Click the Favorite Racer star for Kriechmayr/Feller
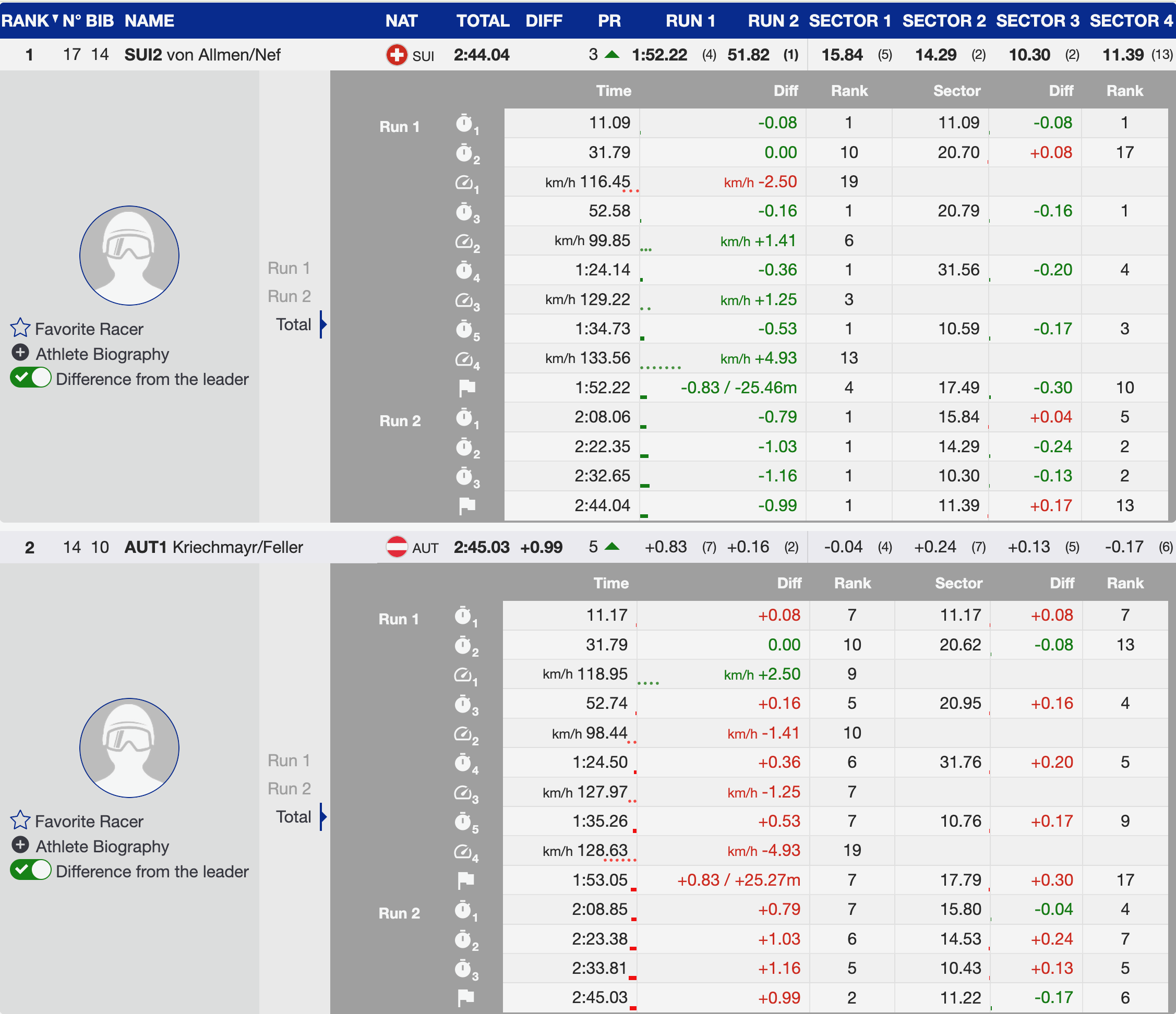 point(20,820)
